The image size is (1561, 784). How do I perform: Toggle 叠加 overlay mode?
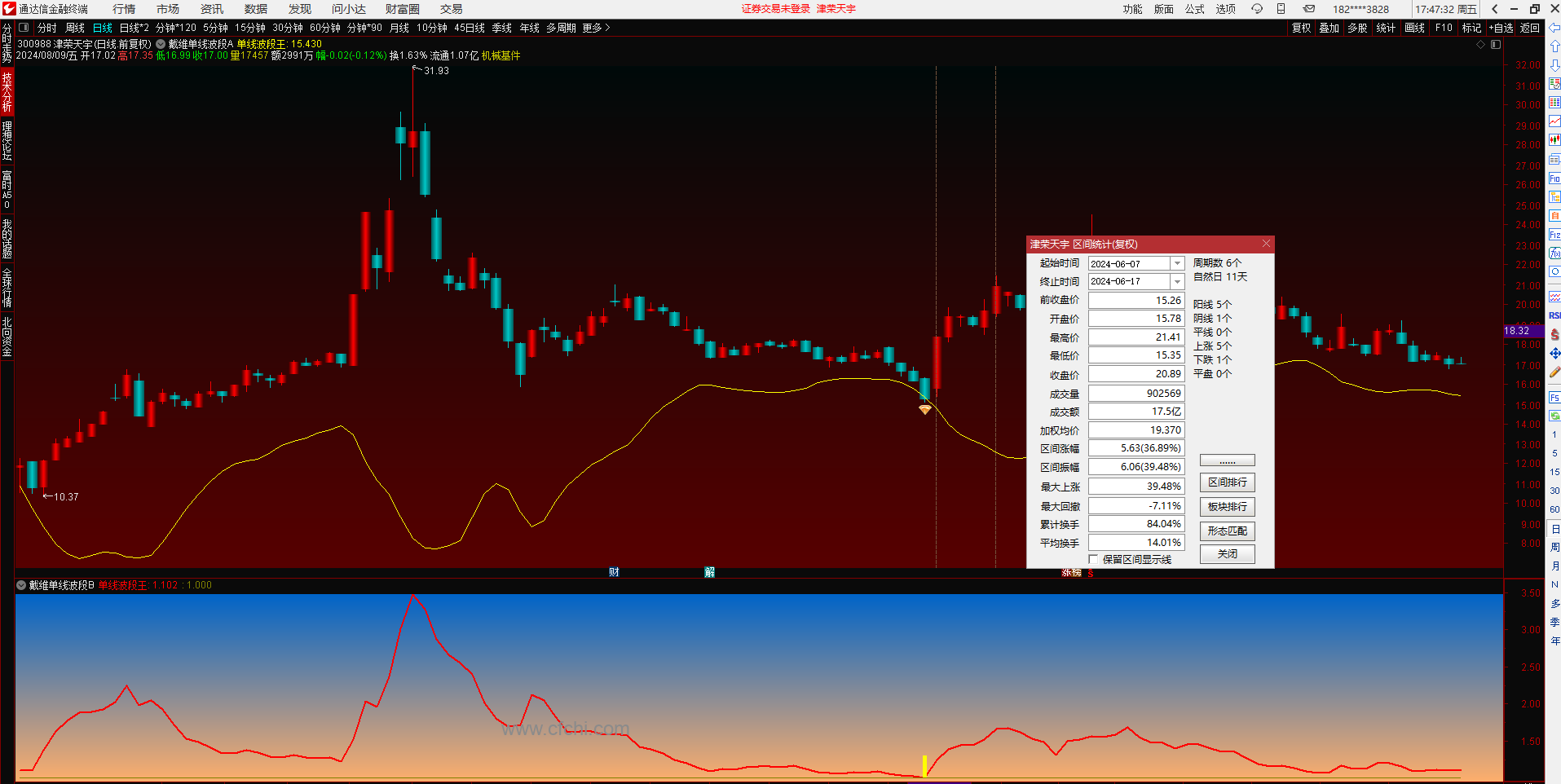tap(1329, 28)
